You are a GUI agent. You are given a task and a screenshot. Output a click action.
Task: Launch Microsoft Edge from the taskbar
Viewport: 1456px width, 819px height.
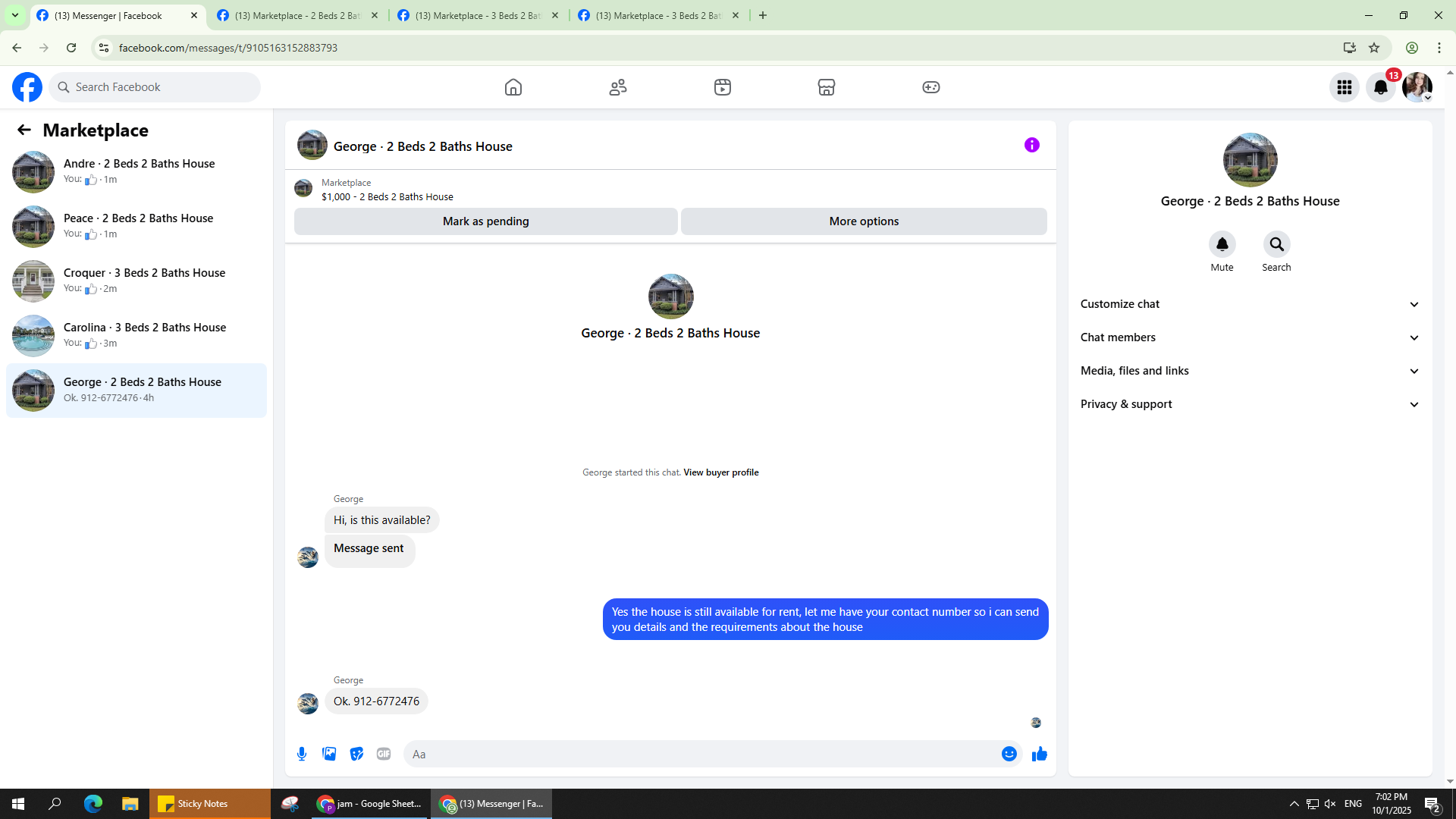pos(93,804)
